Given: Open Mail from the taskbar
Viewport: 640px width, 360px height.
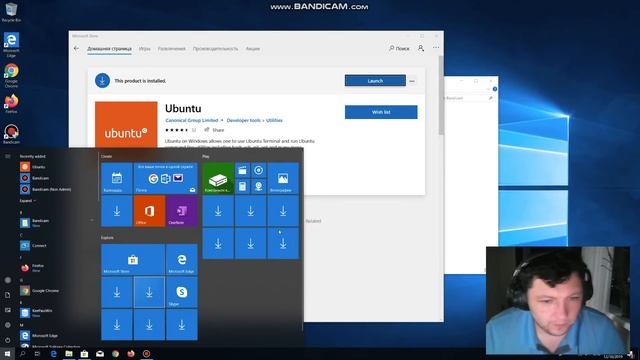Looking at the screenshot, I should [x=100, y=353].
